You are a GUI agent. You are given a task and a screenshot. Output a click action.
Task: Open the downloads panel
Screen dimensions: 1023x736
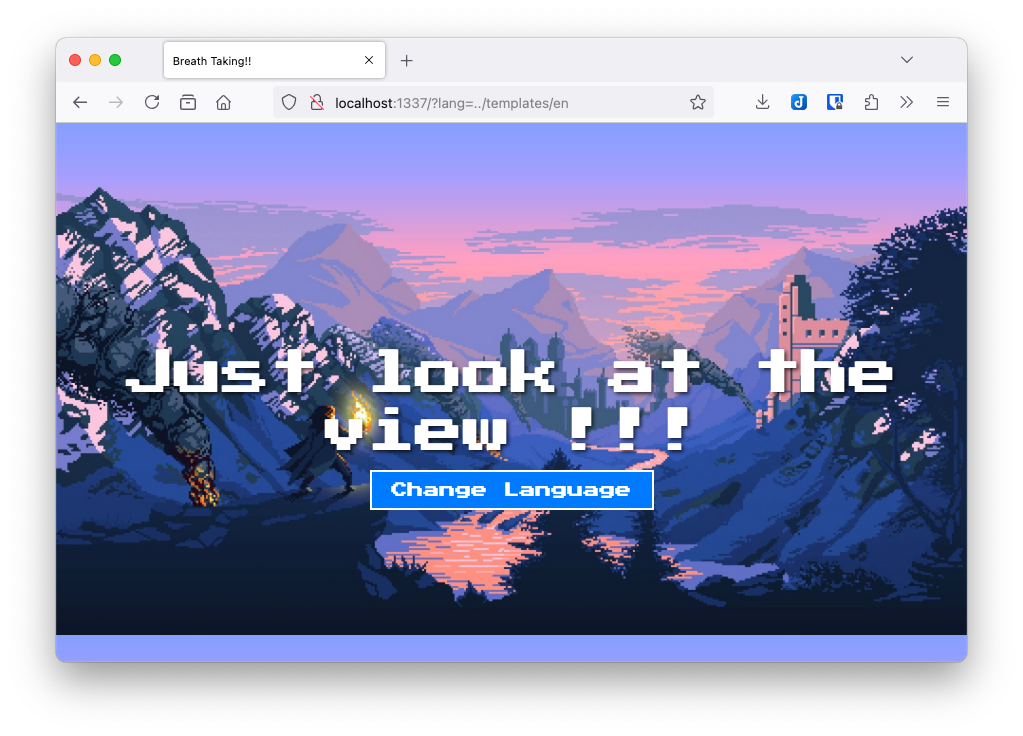(x=763, y=102)
